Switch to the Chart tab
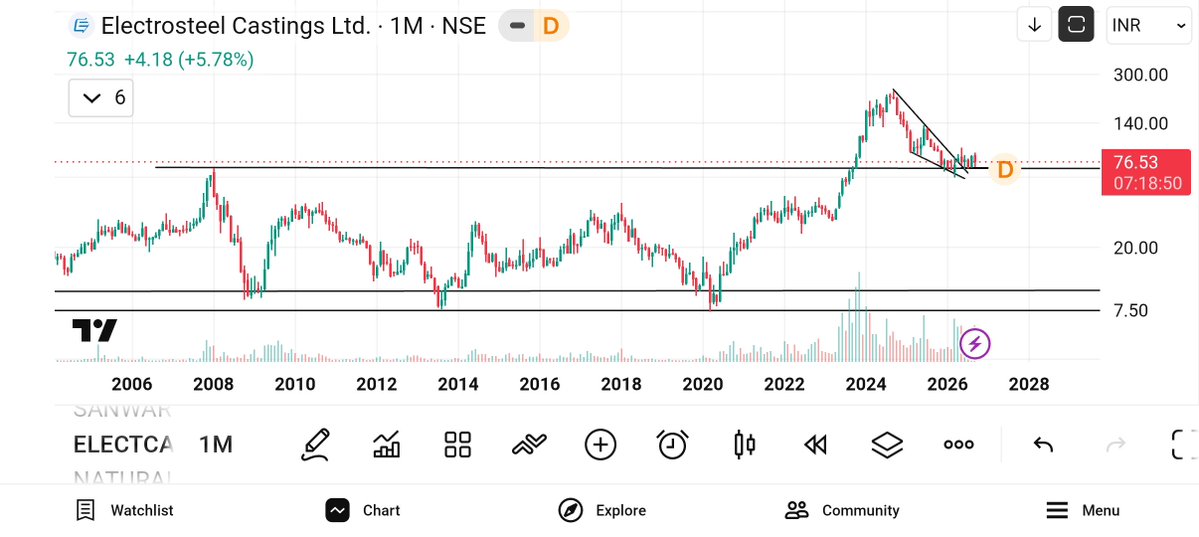 pyautogui.click(x=362, y=510)
